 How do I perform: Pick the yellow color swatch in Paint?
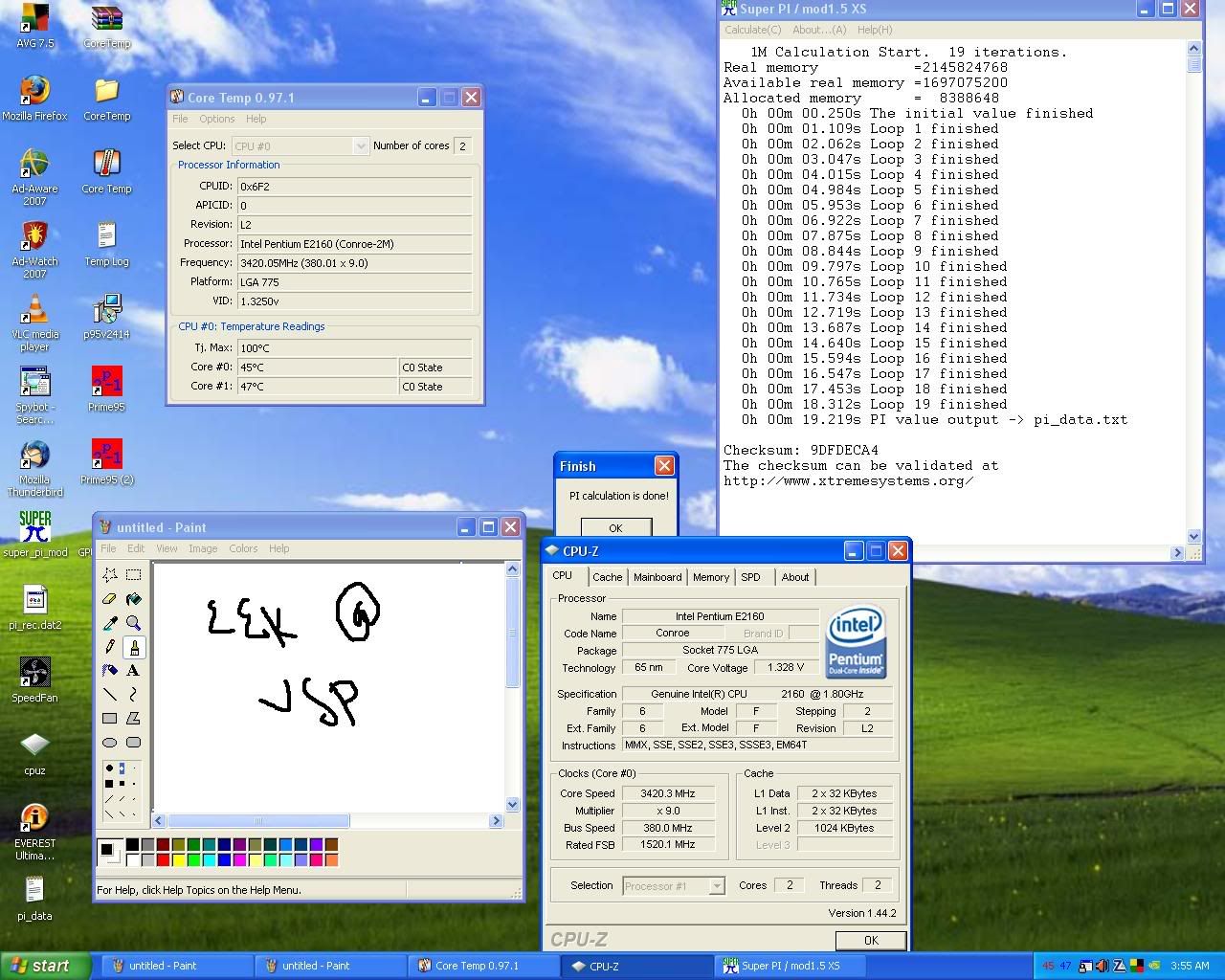[x=179, y=859]
